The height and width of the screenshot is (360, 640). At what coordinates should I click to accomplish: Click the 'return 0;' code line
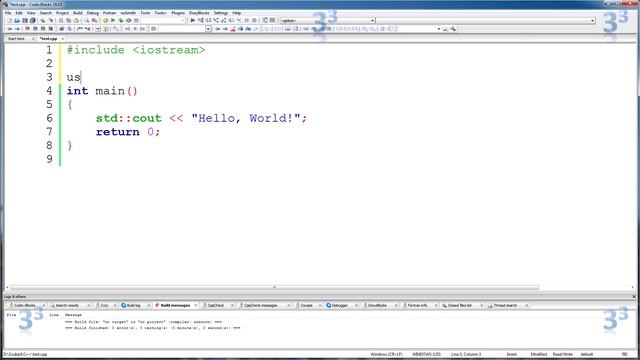[128, 132]
